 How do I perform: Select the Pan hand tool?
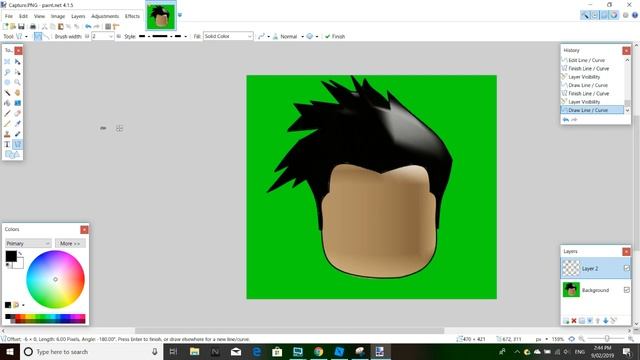point(18,93)
